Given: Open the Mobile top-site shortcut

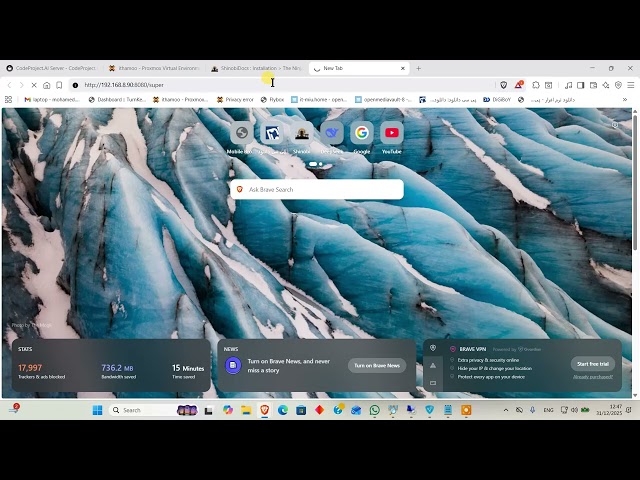Looking at the screenshot, I should [241, 133].
